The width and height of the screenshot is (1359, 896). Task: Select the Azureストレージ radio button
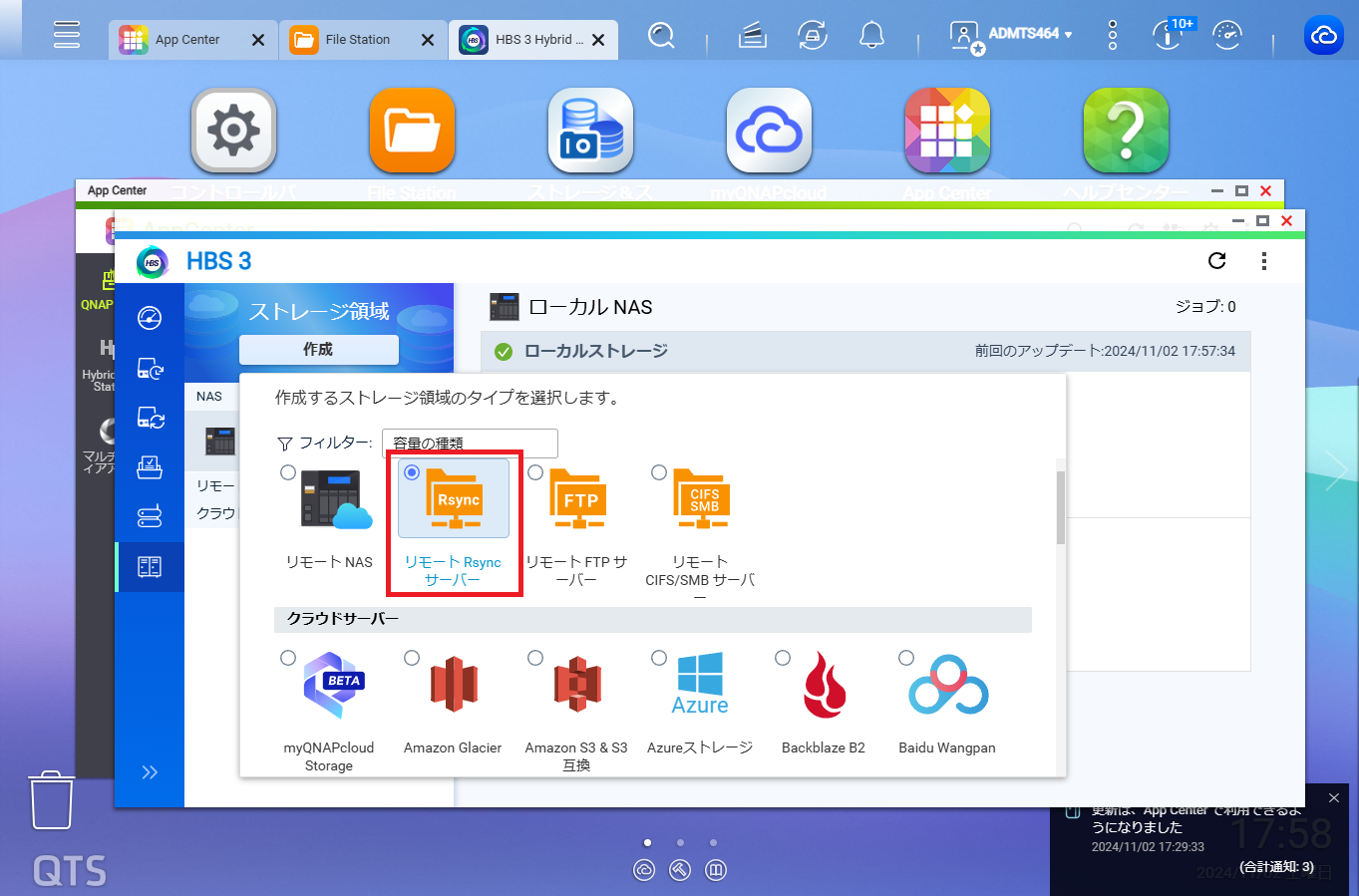point(659,658)
